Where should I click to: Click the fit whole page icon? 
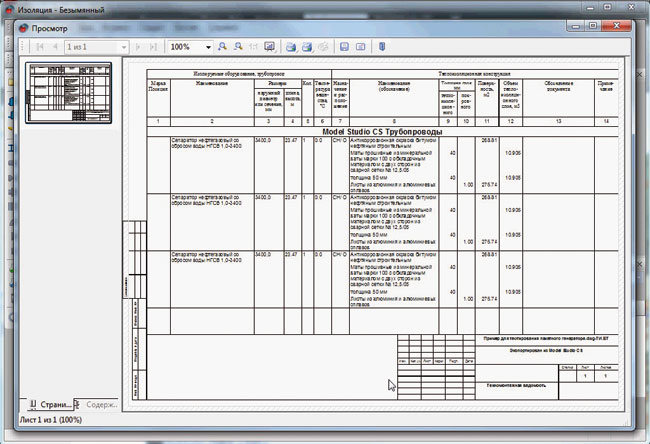coord(268,47)
